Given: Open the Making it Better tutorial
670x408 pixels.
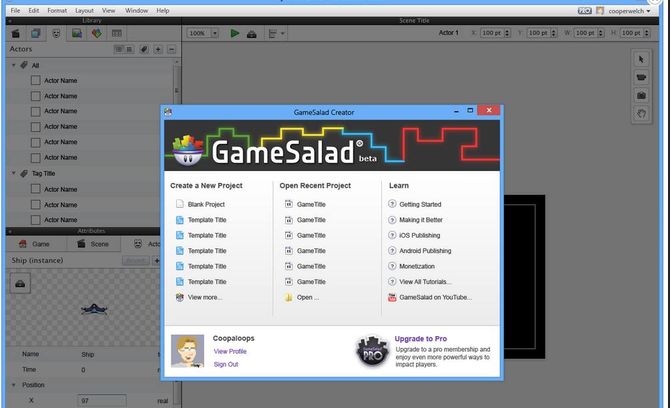Looking at the screenshot, I should click(421, 220).
